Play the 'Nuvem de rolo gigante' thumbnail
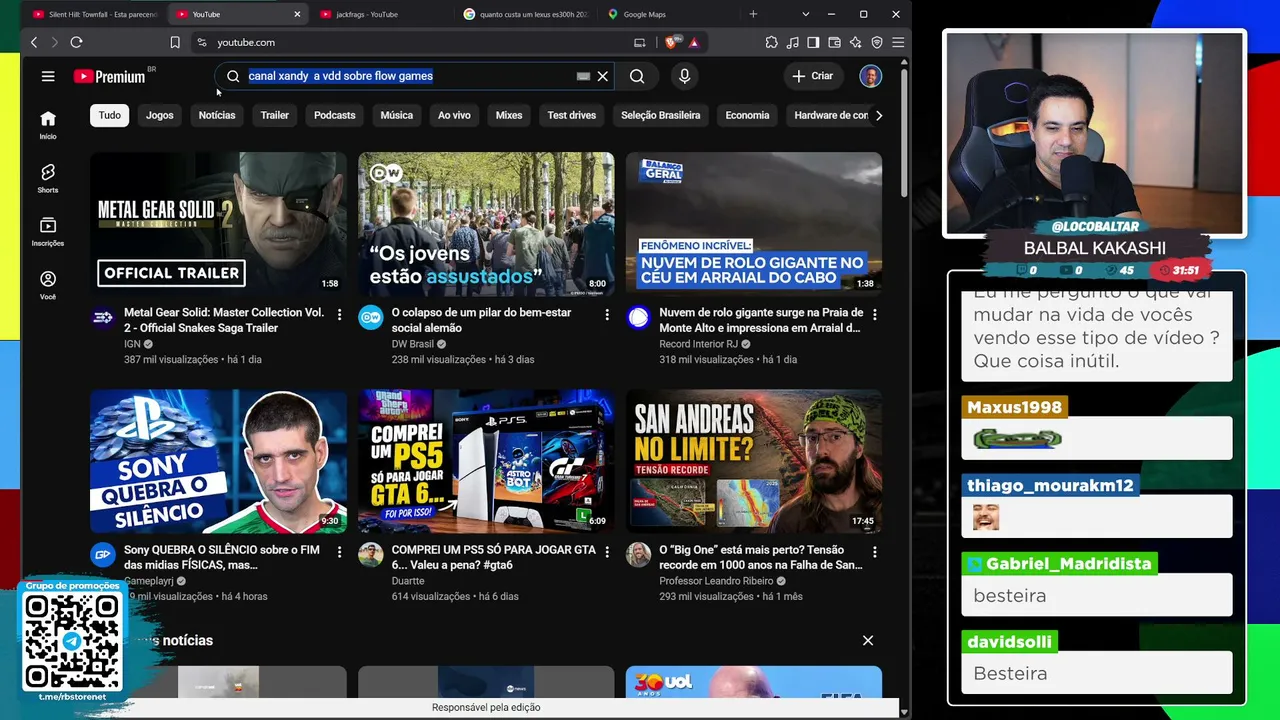 (x=754, y=224)
